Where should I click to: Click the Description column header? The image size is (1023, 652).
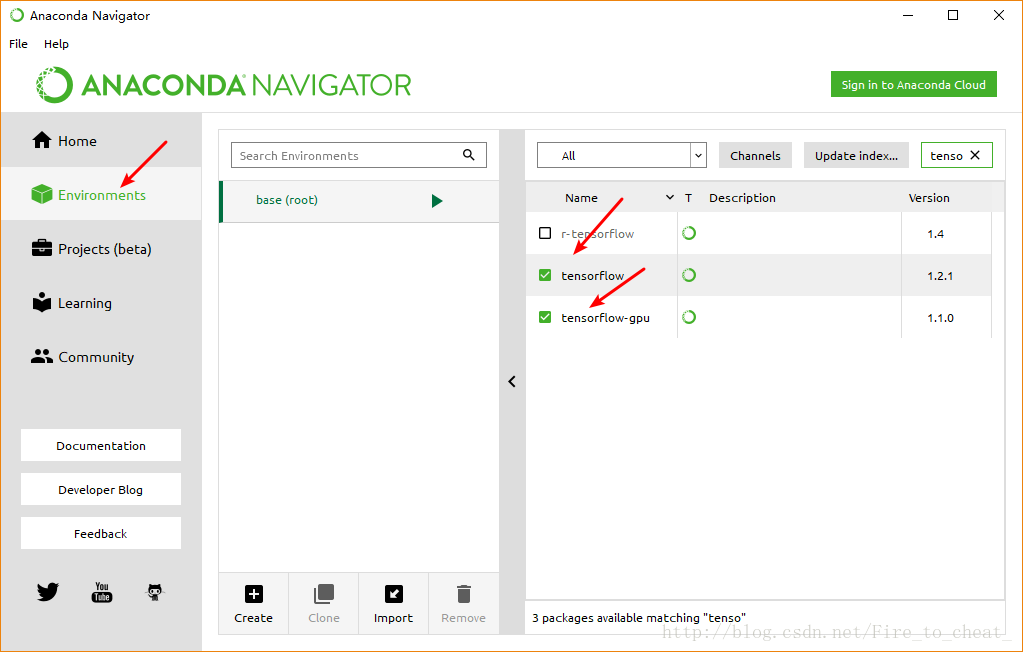(742, 198)
